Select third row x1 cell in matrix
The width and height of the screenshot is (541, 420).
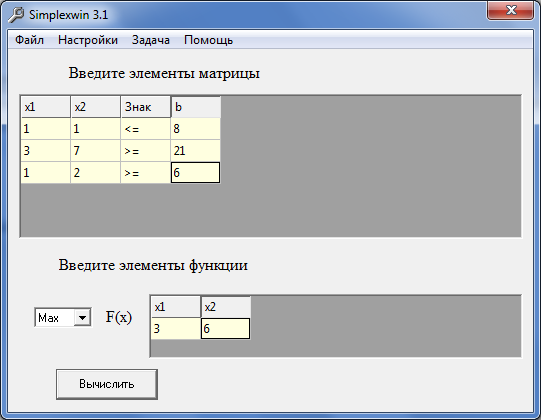pyautogui.click(x=46, y=173)
